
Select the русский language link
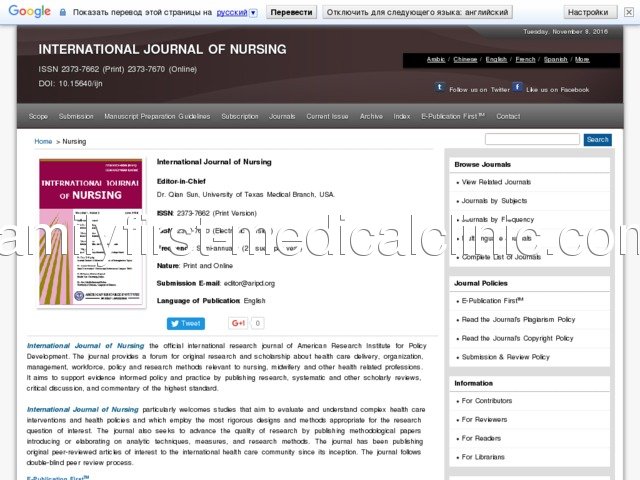232,13
